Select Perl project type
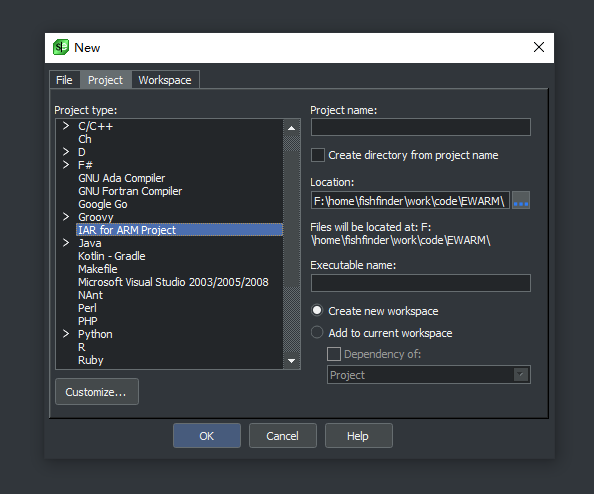Viewport: 594px width, 494px height. (87, 308)
